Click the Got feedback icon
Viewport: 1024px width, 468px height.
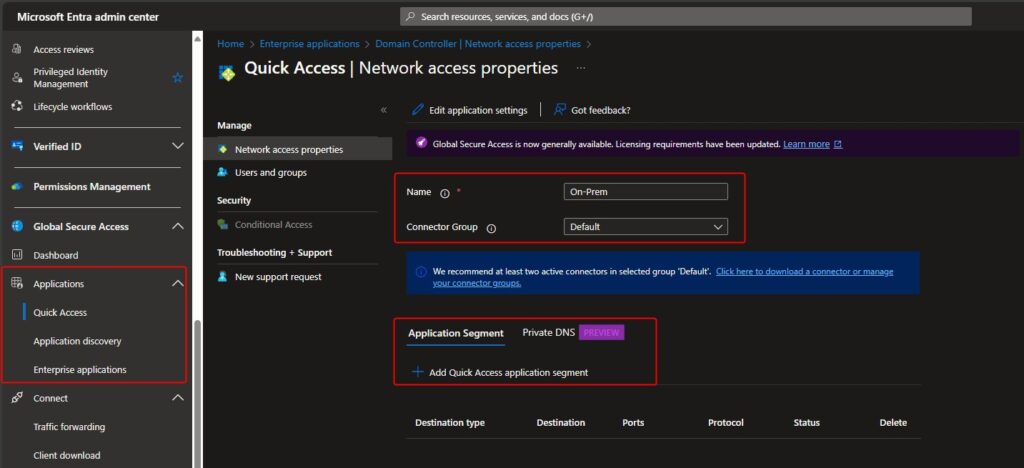pos(560,110)
